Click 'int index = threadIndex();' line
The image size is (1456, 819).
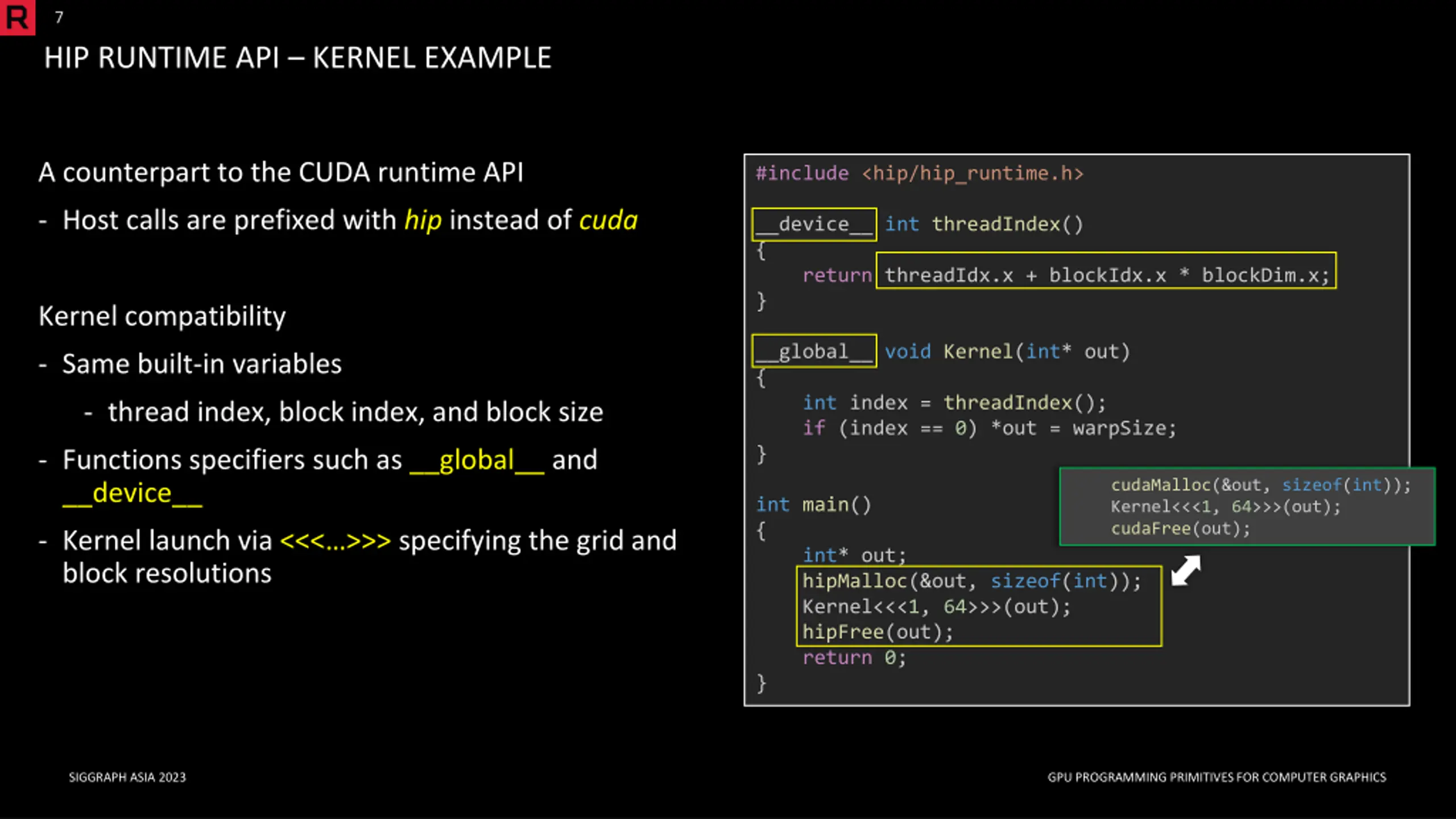point(954,403)
